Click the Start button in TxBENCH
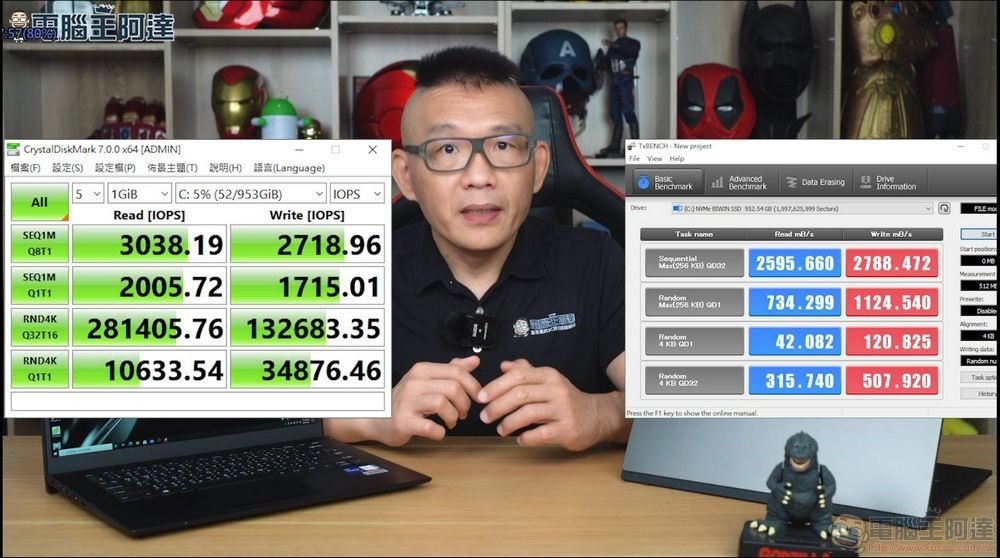 point(988,233)
